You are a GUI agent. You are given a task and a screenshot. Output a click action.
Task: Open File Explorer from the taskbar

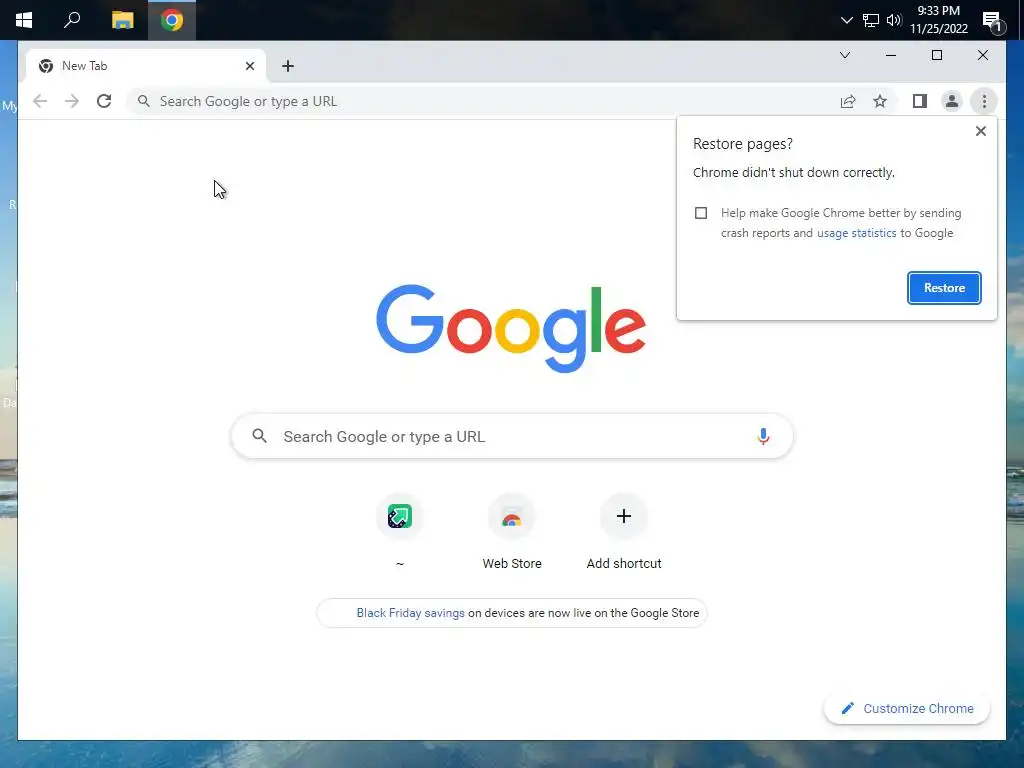tap(122, 20)
